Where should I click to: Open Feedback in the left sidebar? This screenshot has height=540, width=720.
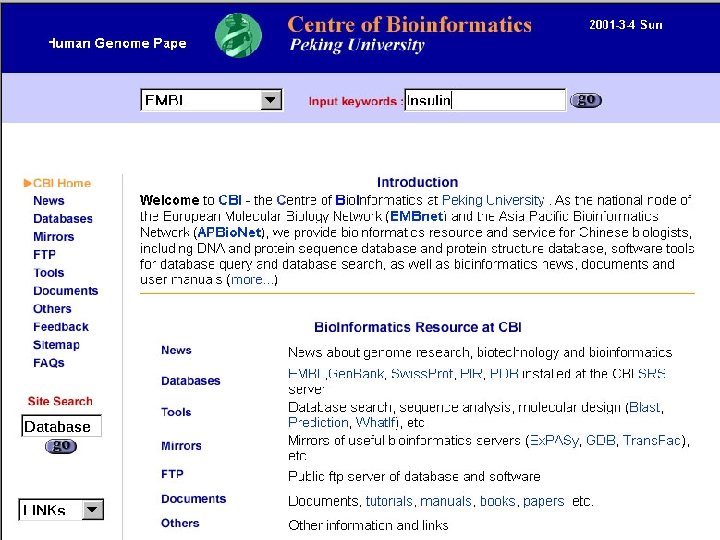61,327
